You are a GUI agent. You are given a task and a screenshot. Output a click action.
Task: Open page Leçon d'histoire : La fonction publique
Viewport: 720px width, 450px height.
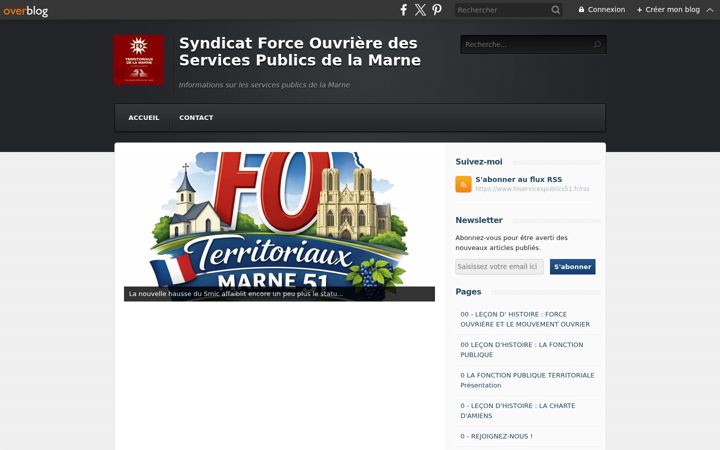tap(522, 349)
